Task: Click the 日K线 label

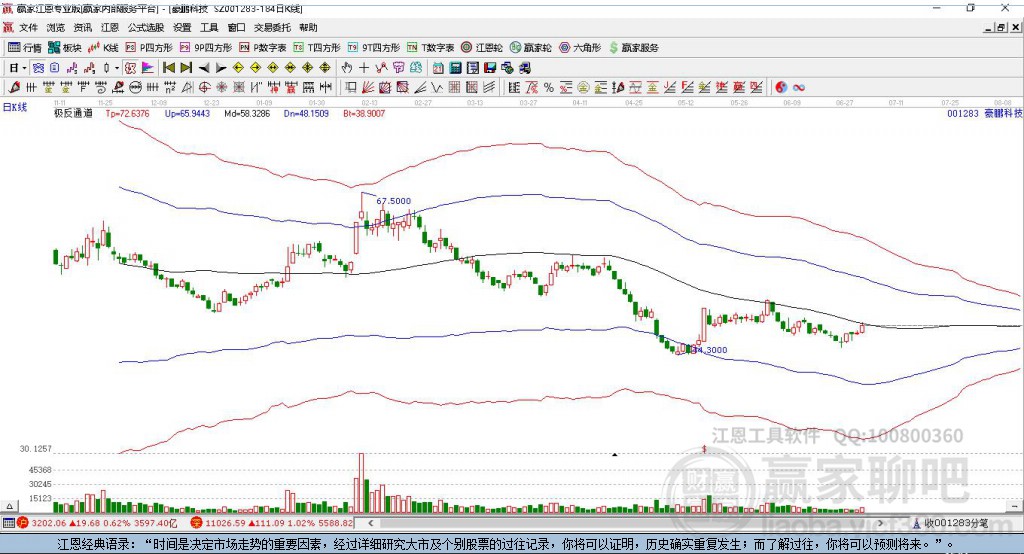Action: click(x=15, y=107)
